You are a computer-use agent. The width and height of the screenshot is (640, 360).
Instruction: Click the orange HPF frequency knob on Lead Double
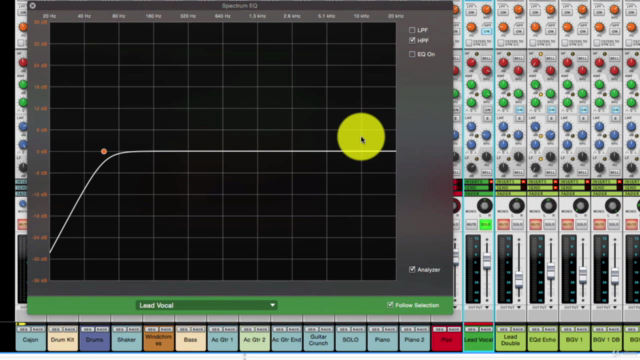[503, 27]
